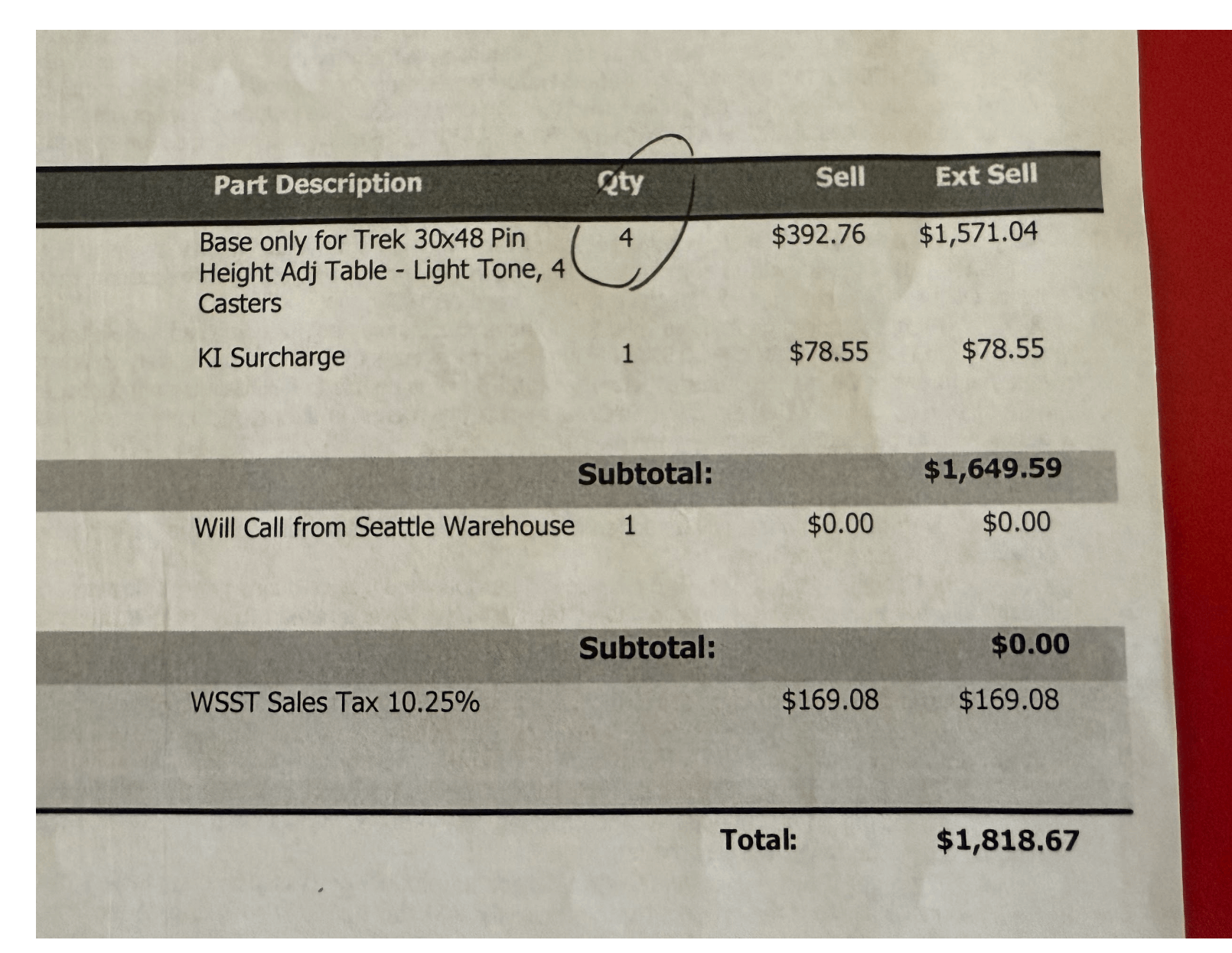1232x953 pixels.
Task: Select WSST Sales Tax 10.25% line
Action: point(335,702)
